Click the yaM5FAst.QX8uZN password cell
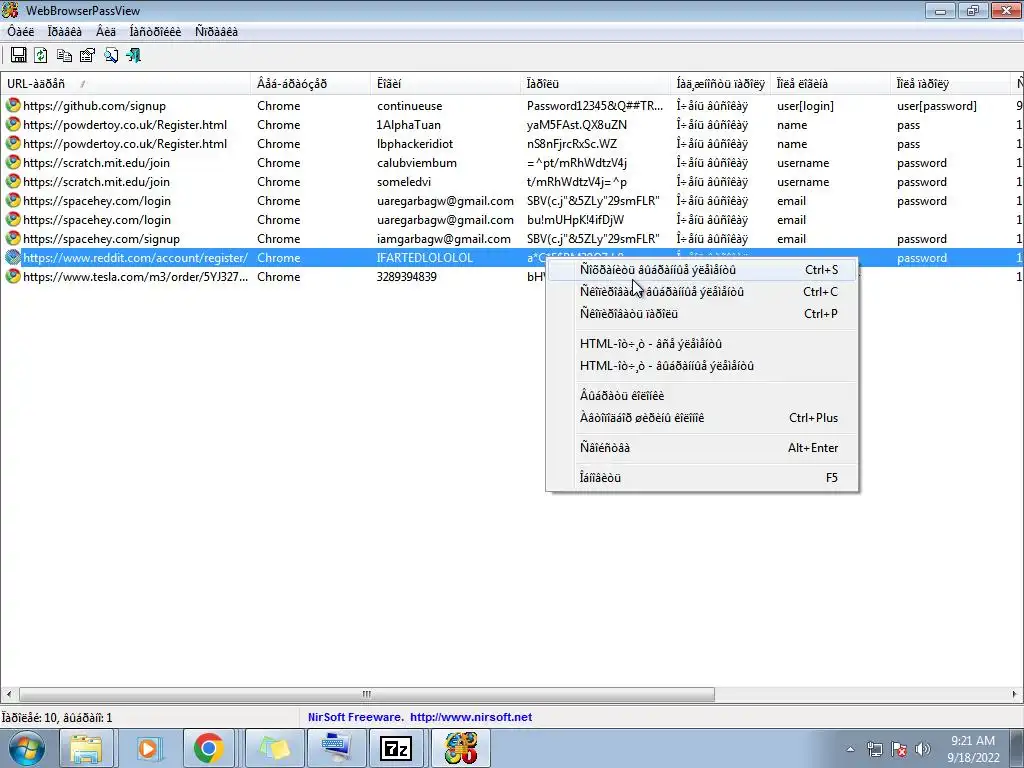The image size is (1024, 768). coord(577,125)
